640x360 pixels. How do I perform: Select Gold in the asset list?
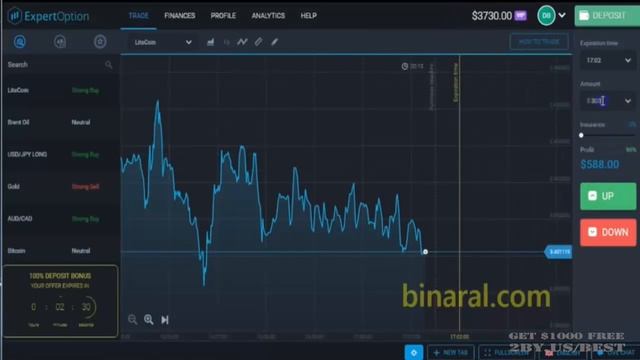coord(61,187)
